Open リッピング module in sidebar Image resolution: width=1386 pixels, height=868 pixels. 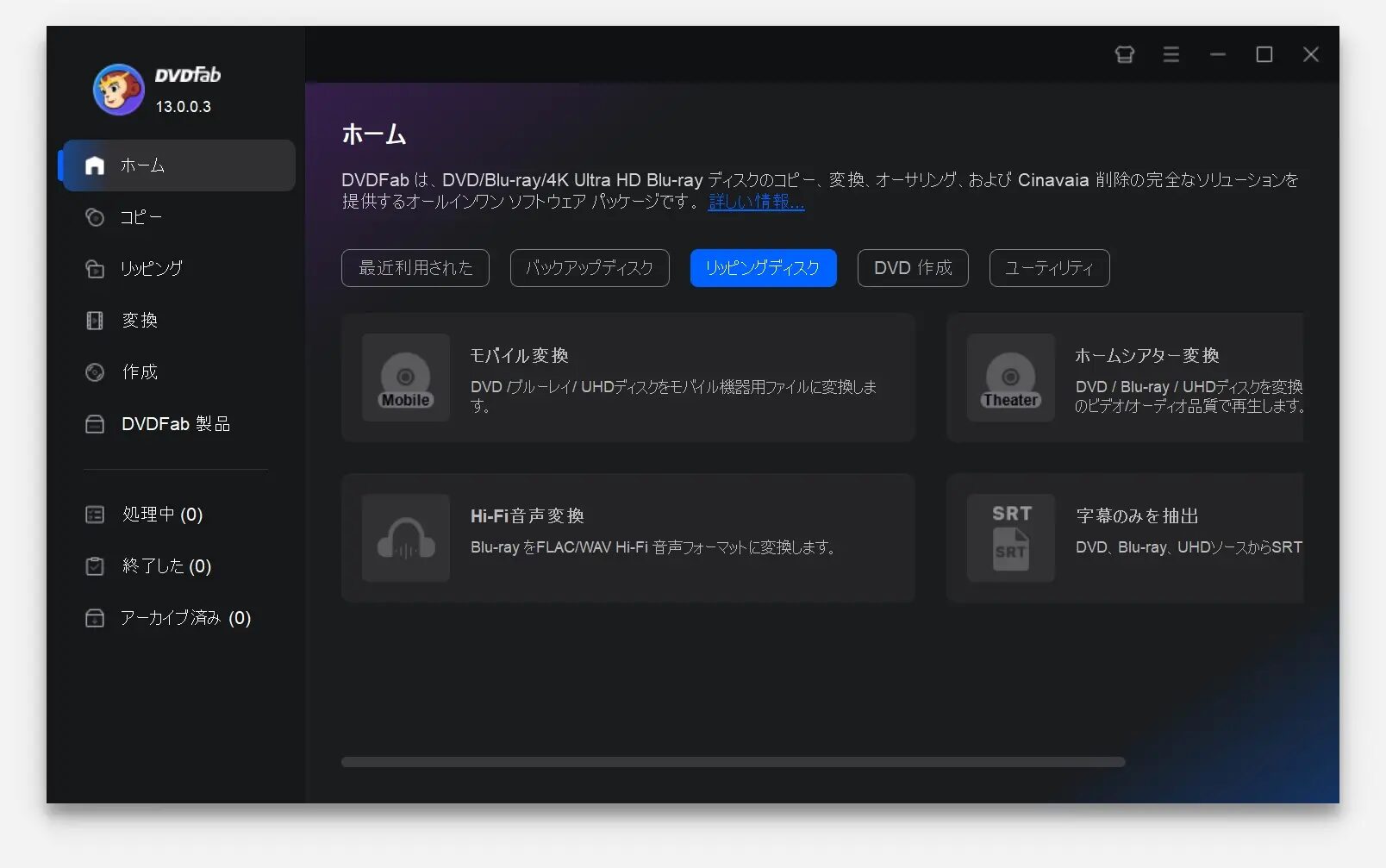coord(151,269)
